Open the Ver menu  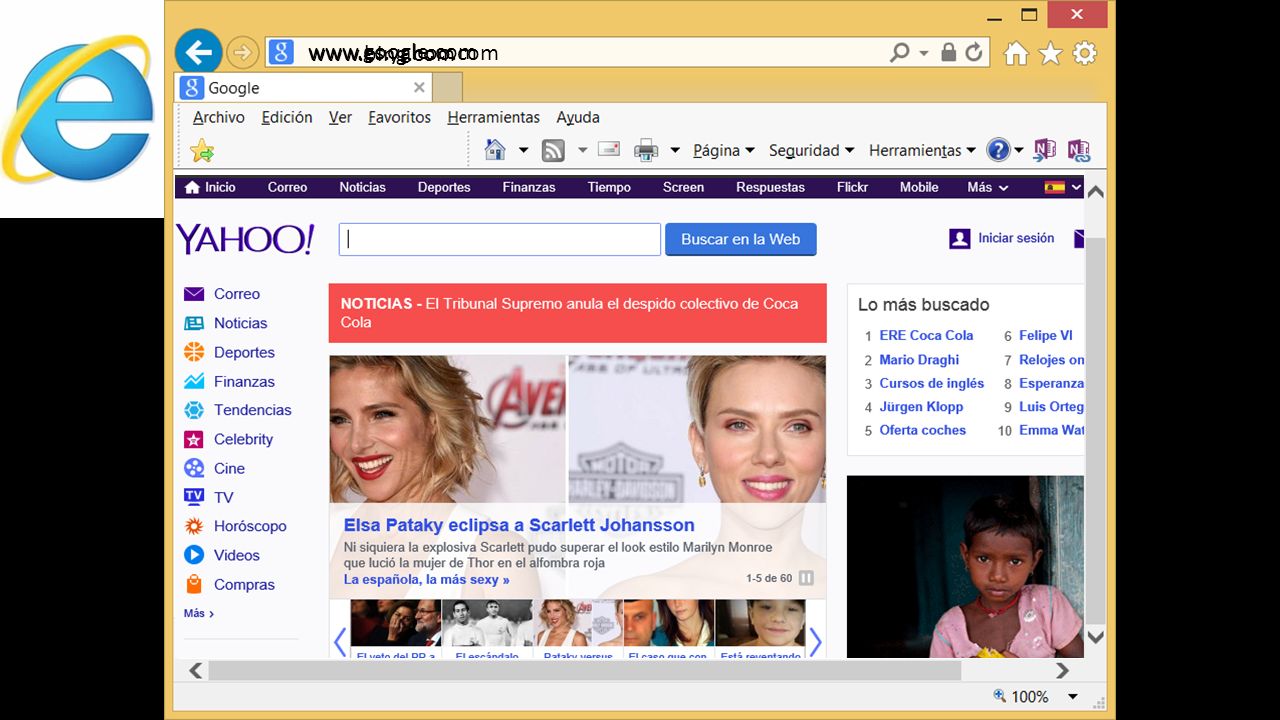pos(340,117)
